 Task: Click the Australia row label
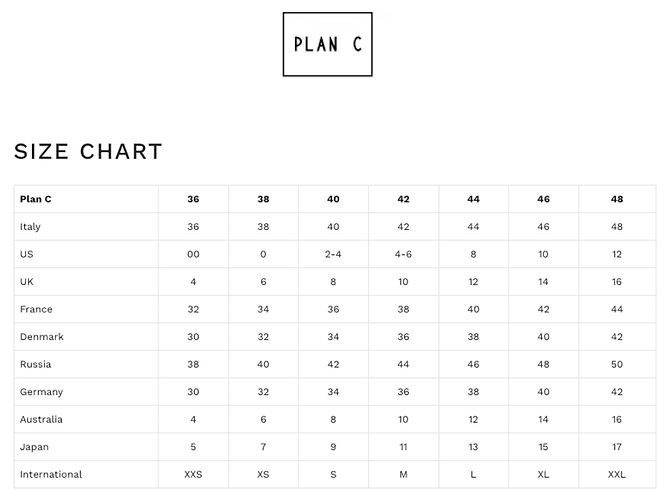pos(41,419)
